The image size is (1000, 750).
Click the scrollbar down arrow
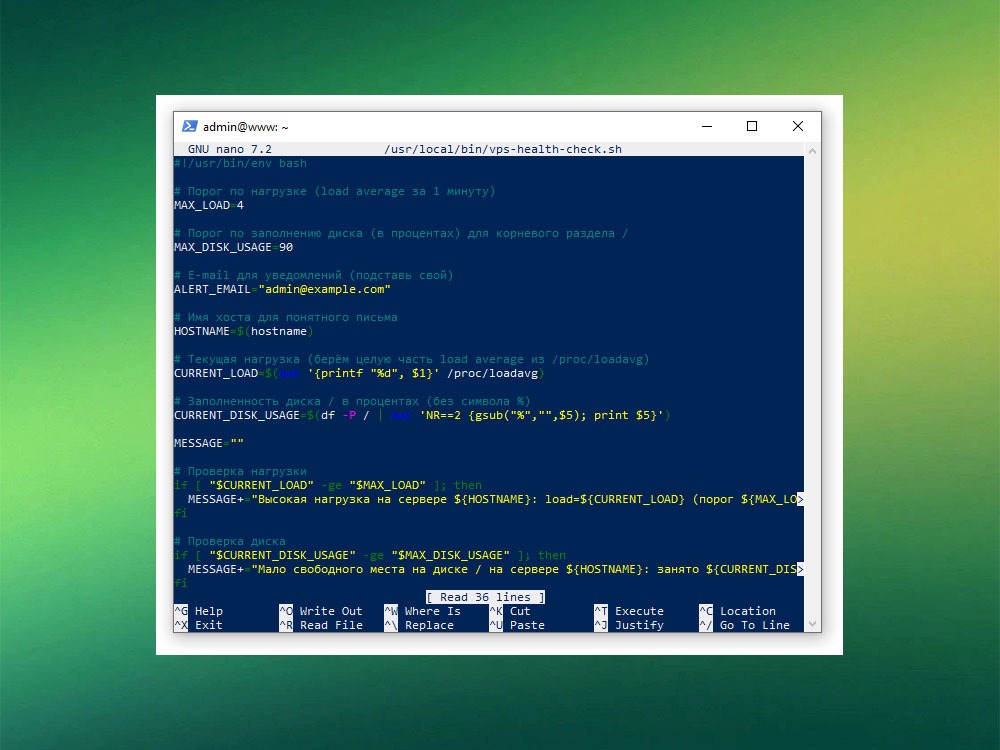click(812, 625)
